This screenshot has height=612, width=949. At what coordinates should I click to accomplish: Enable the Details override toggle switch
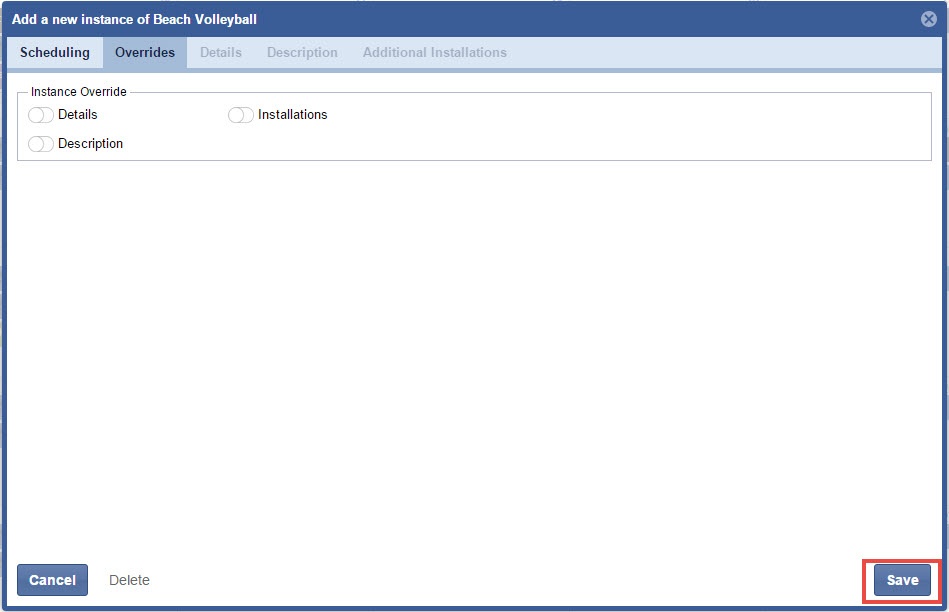tap(41, 115)
